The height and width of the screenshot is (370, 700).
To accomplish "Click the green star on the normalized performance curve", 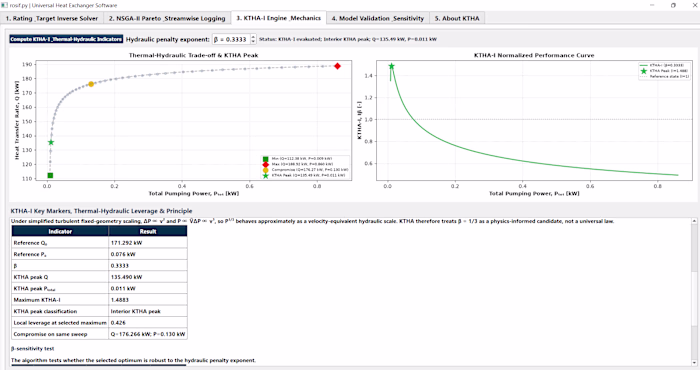I will click(392, 66).
